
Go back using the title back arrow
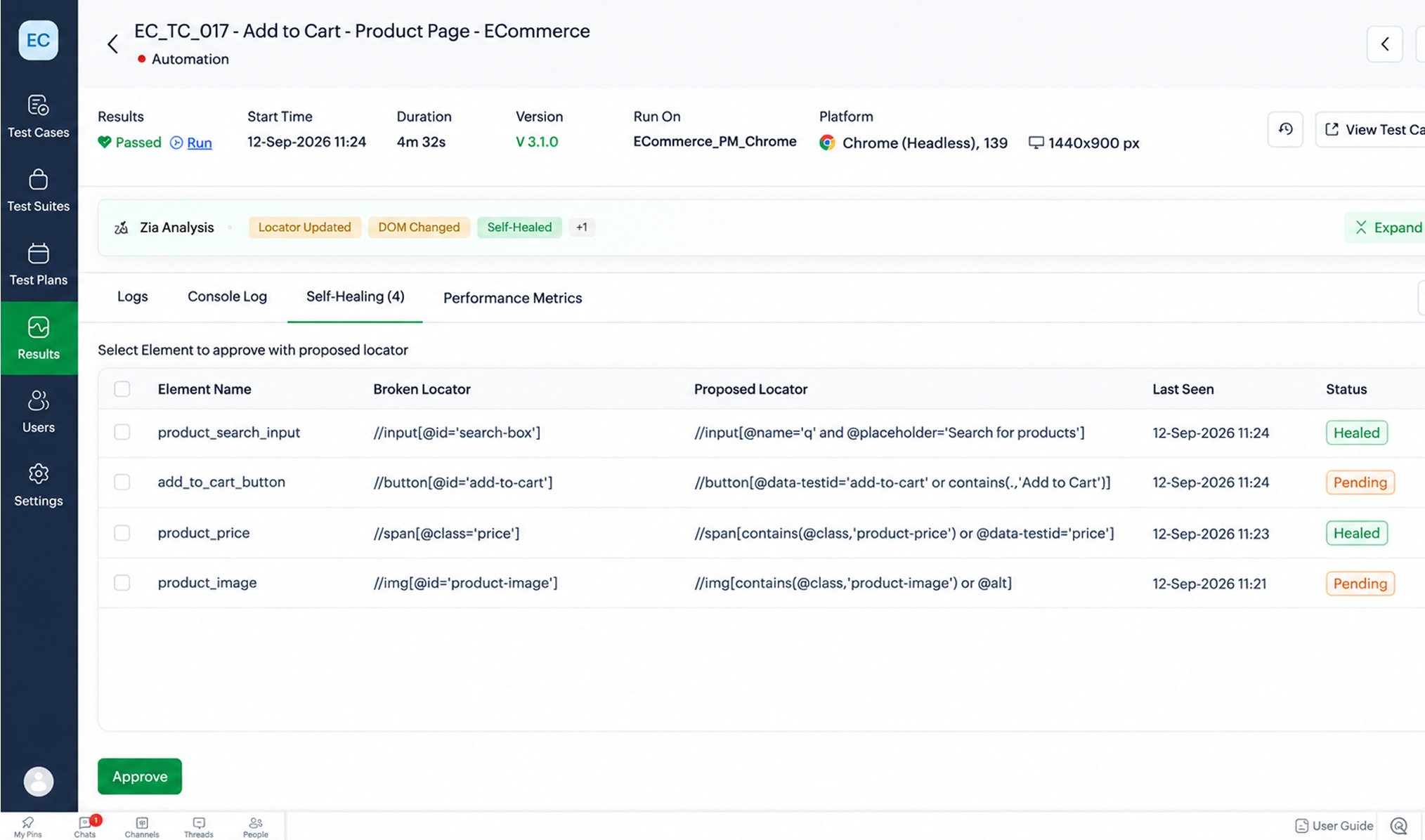click(x=112, y=44)
